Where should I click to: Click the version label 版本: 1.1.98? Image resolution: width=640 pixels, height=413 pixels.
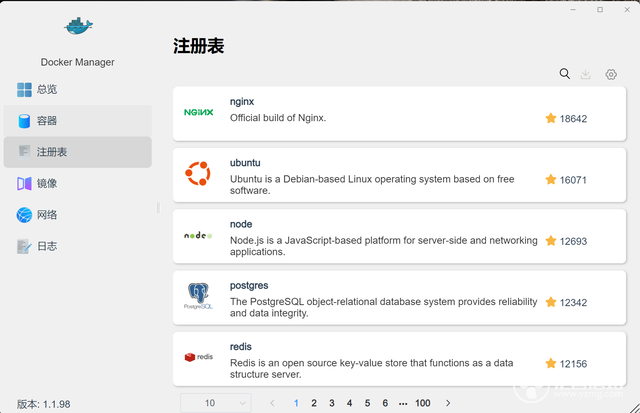click(x=44, y=404)
